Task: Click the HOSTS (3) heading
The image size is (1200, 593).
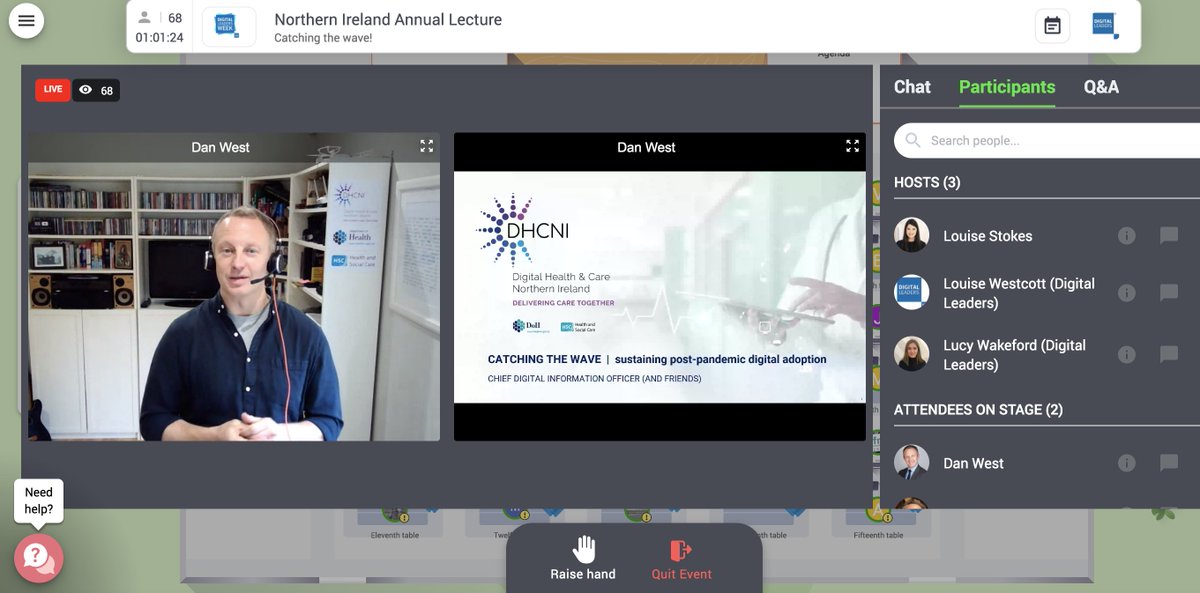Action: pos(927,183)
